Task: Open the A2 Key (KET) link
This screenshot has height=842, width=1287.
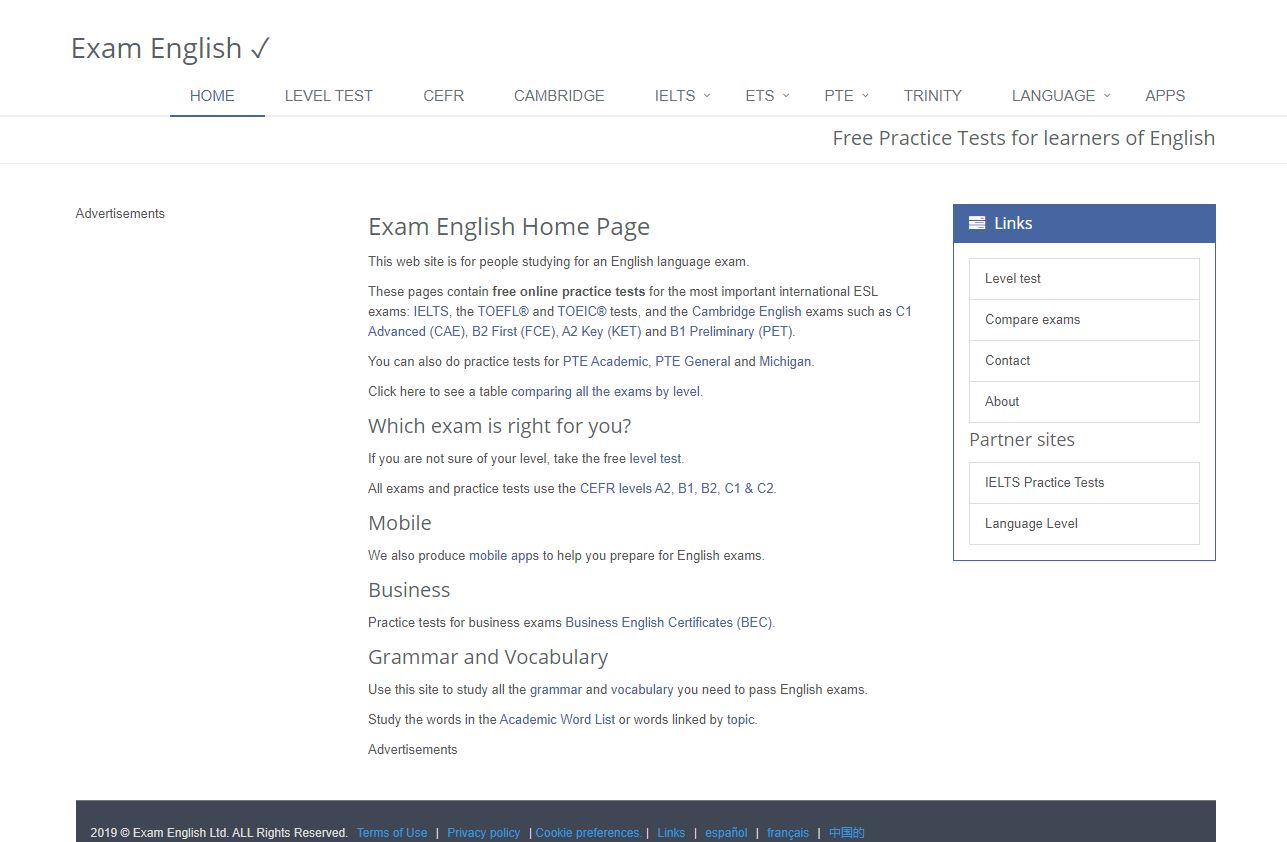Action: pos(602,331)
